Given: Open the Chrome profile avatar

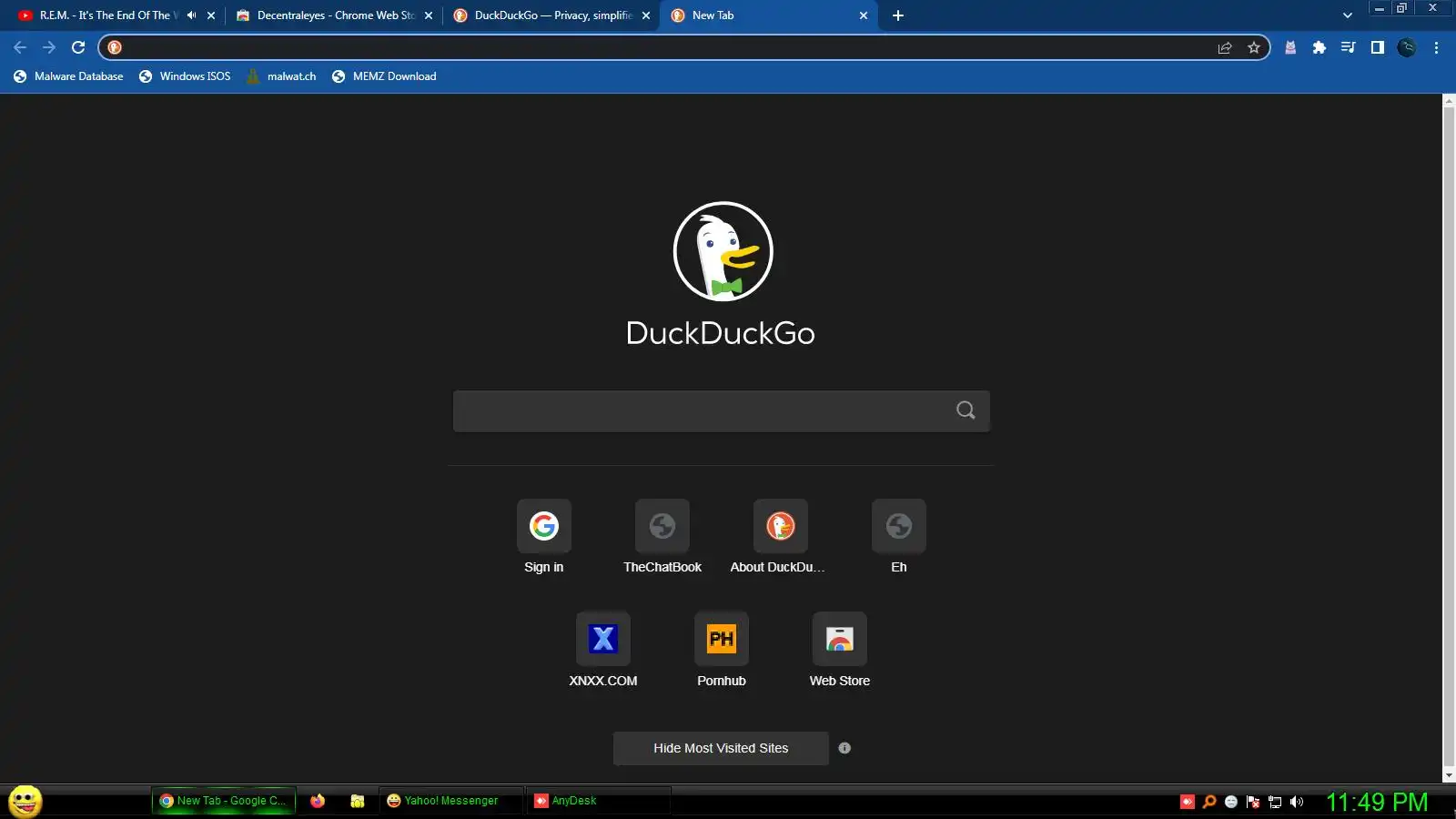Looking at the screenshot, I should point(1407,47).
